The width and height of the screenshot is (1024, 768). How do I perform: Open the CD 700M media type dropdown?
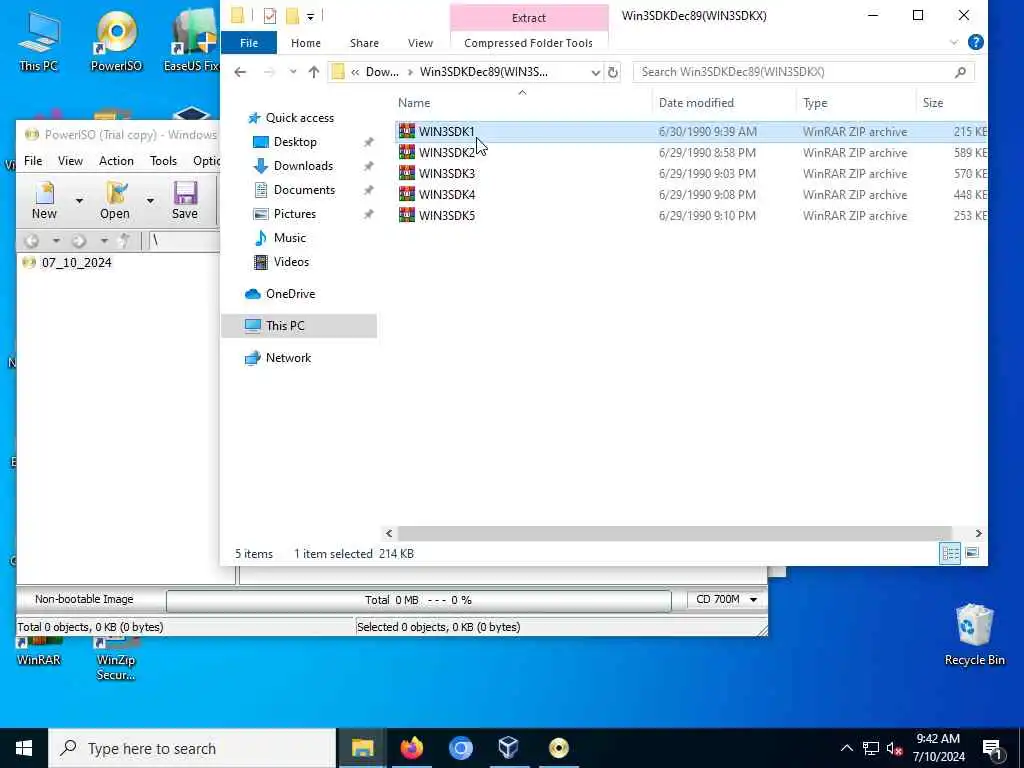pos(752,599)
